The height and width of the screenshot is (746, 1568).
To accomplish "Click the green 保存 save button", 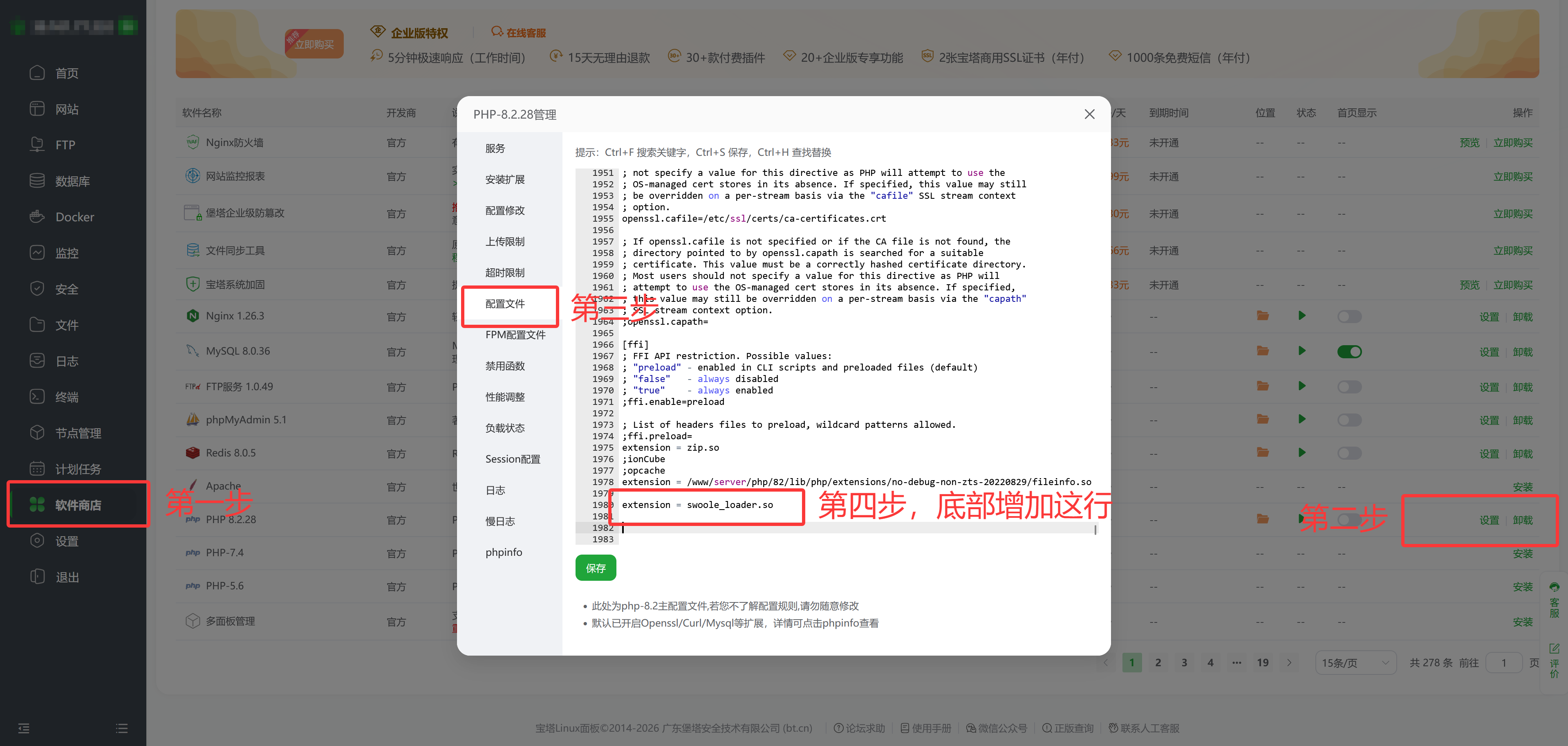I will (595, 568).
